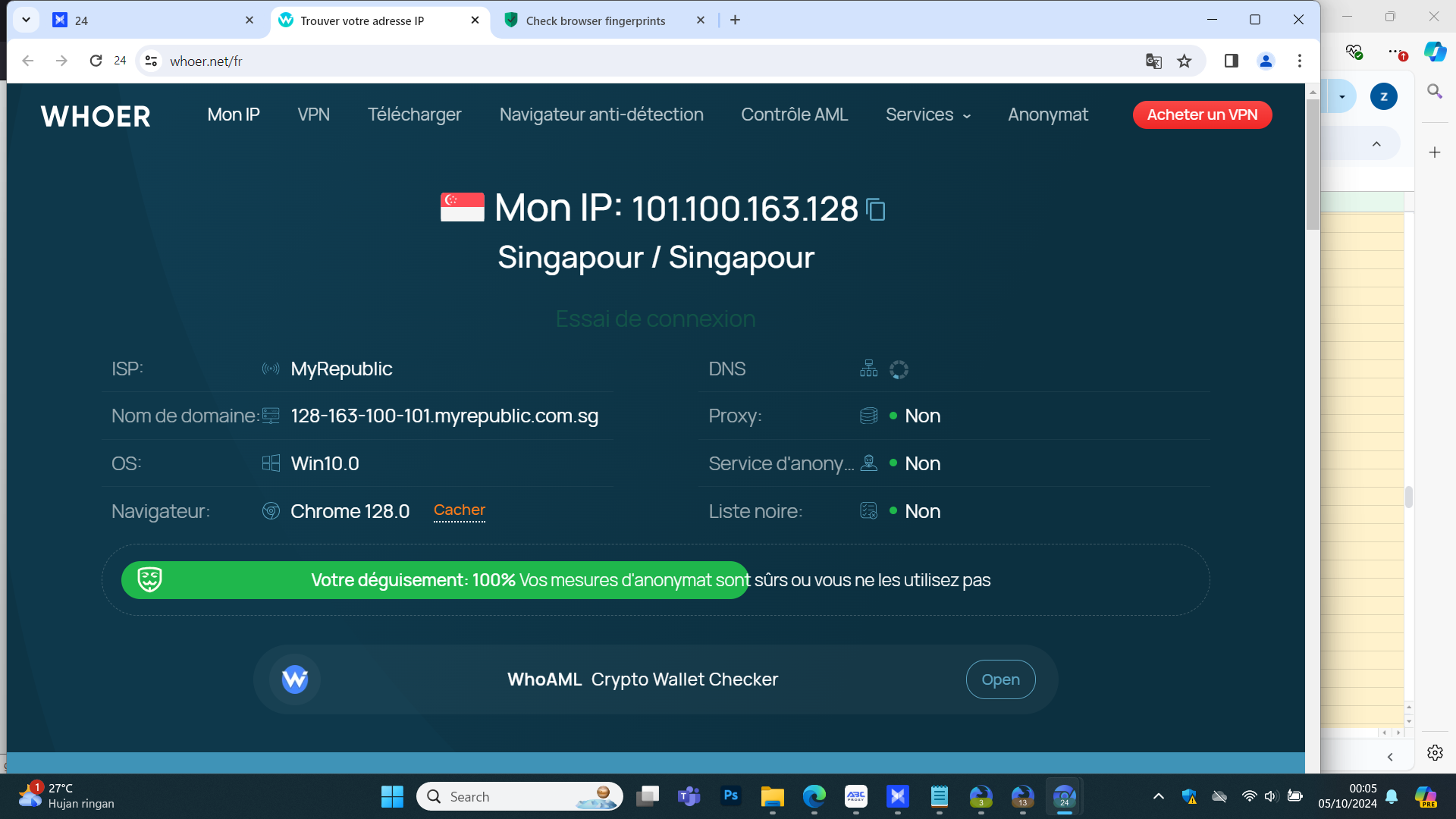The image size is (1456, 819).
Task: Click the Google Translate icon in address bar
Action: coord(1153,61)
